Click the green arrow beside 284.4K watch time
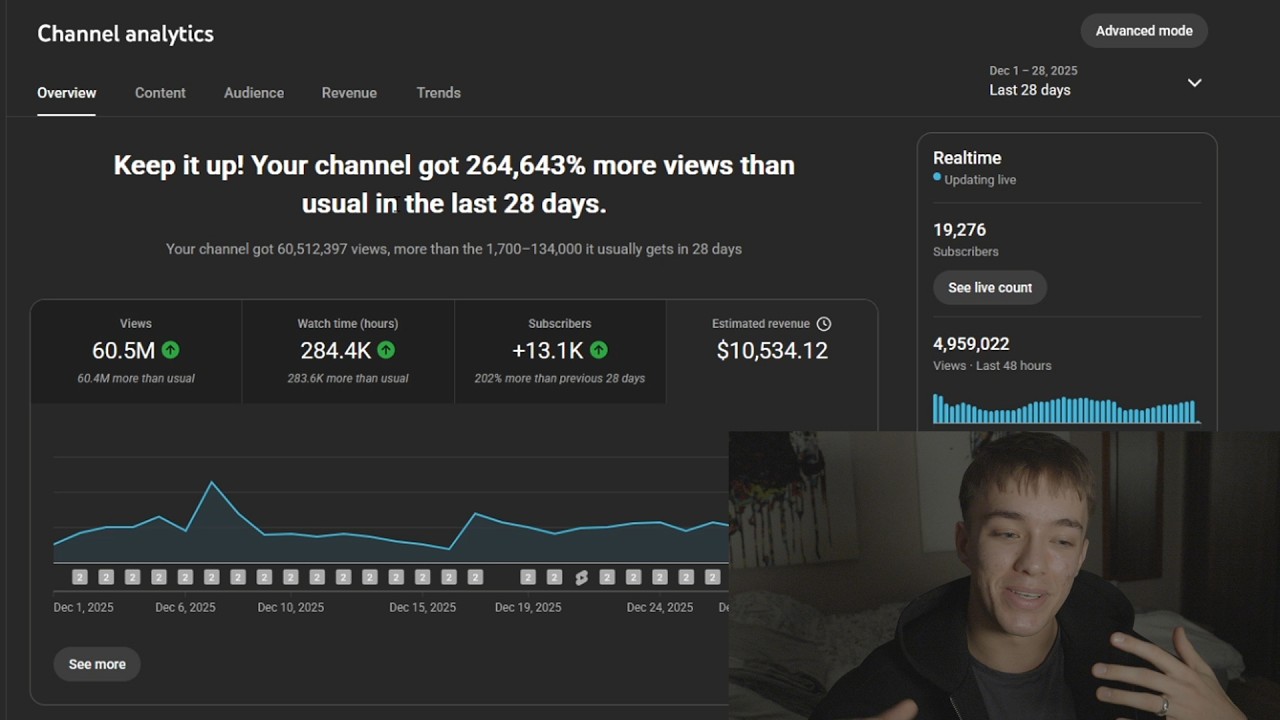This screenshot has height=720, width=1280. (x=386, y=350)
